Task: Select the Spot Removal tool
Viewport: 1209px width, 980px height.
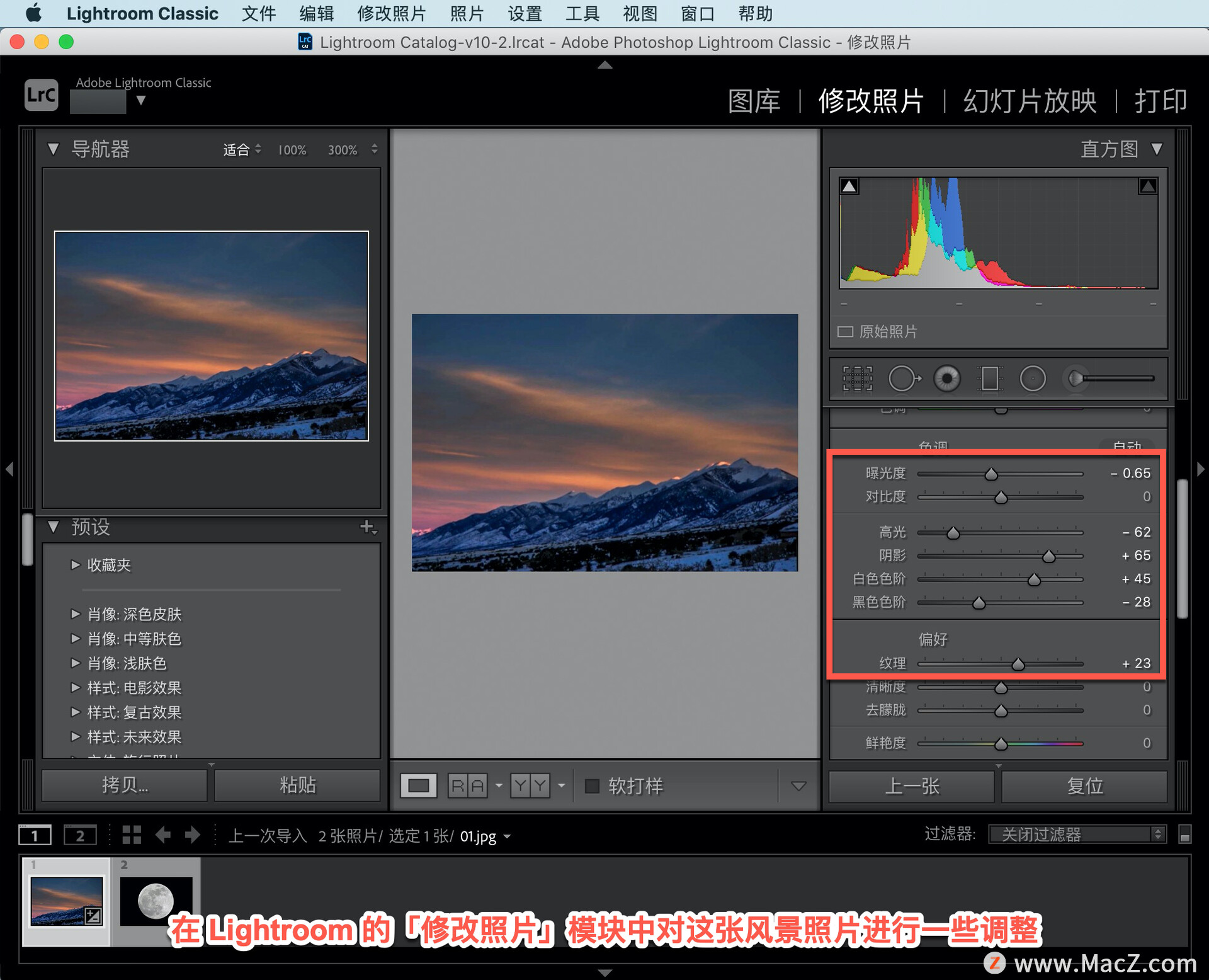Action: point(904,379)
